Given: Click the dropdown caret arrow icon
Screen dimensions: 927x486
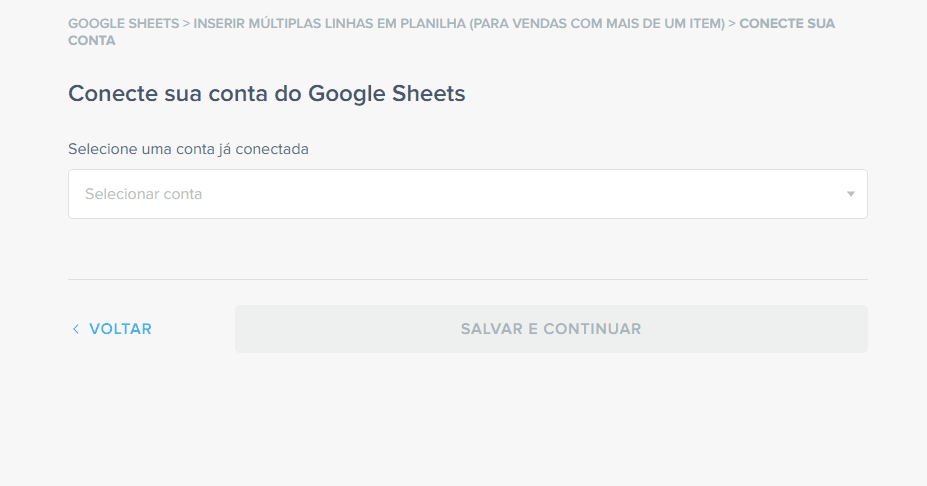Looking at the screenshot, I should pos(850,194).
